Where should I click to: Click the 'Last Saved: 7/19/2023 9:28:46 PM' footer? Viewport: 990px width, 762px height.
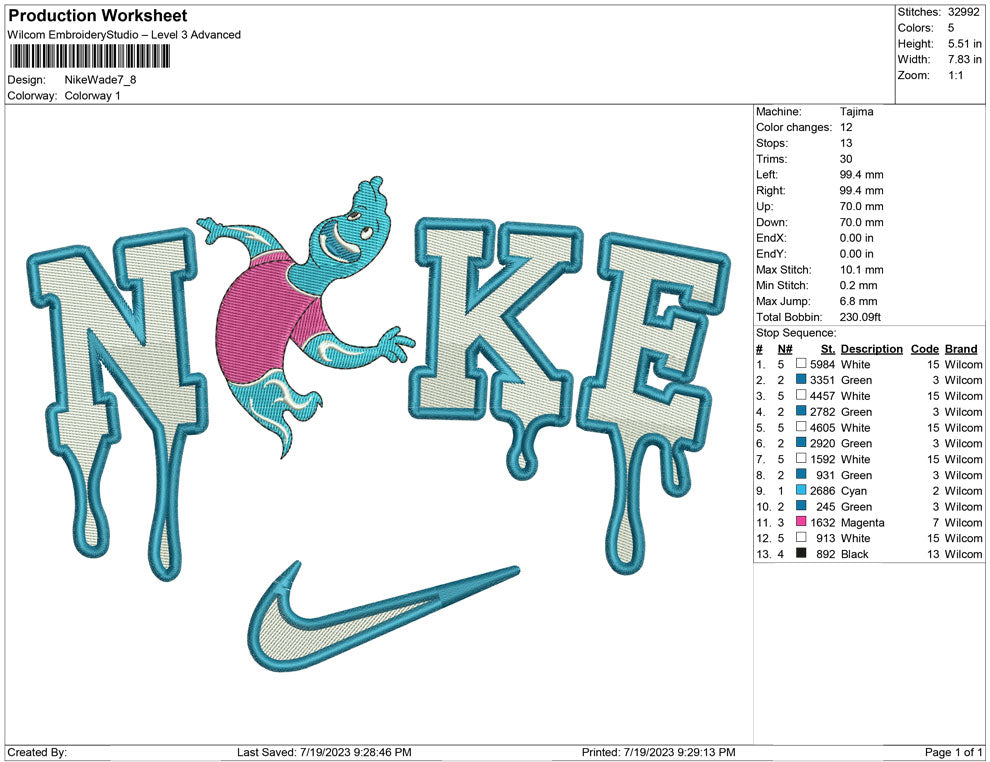point(325,752)
